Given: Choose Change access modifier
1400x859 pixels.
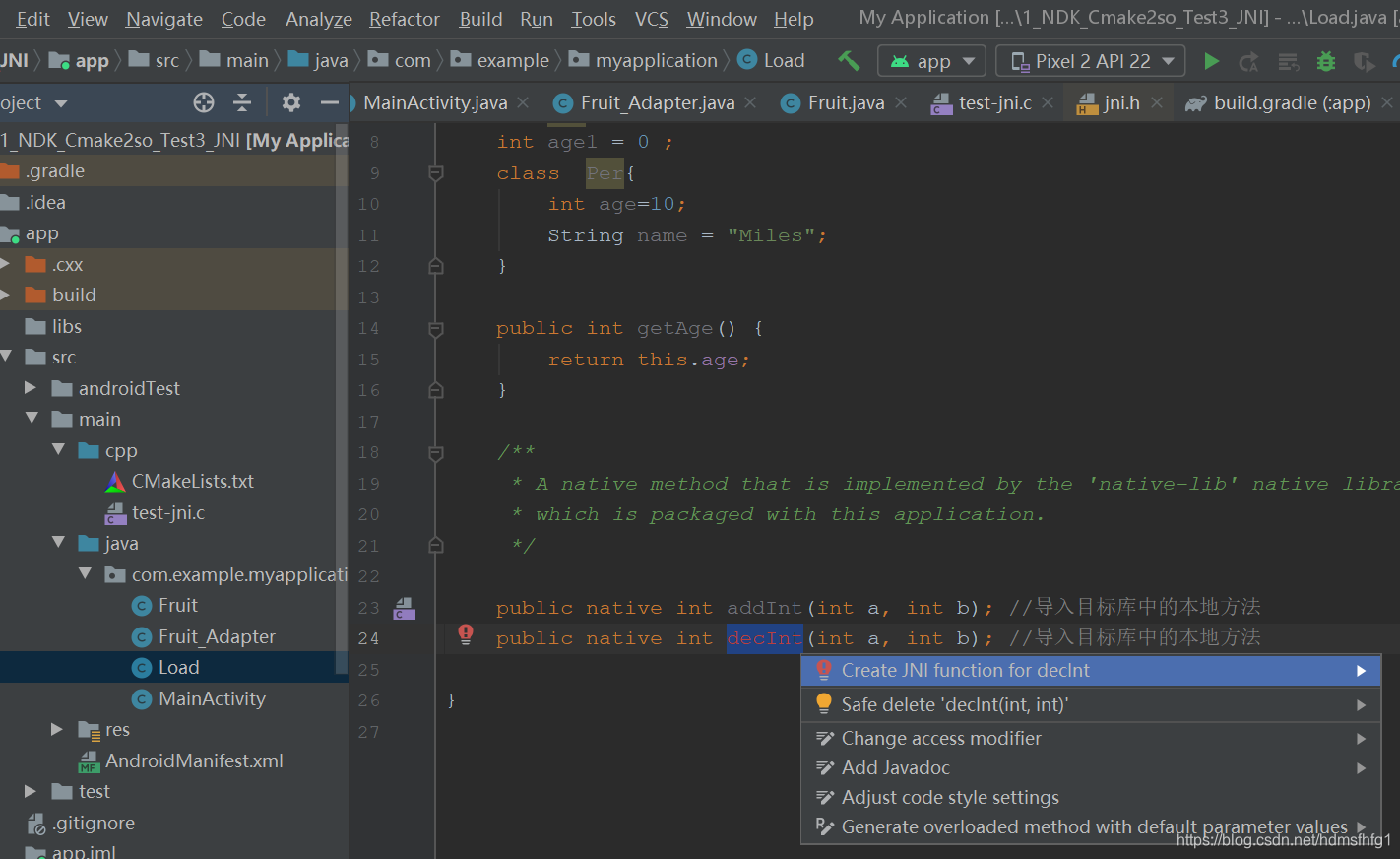Looking at the screenshot, I should [x=1091, y=739].
